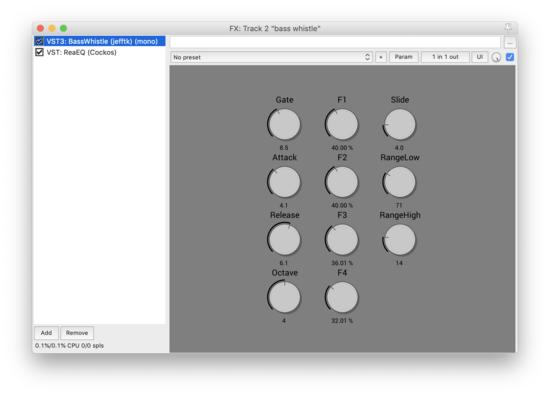This screenshot has width=550, height=396.
Task: Open the No preset dropdown
Action: pyautogui.click(x=271, y=57)
